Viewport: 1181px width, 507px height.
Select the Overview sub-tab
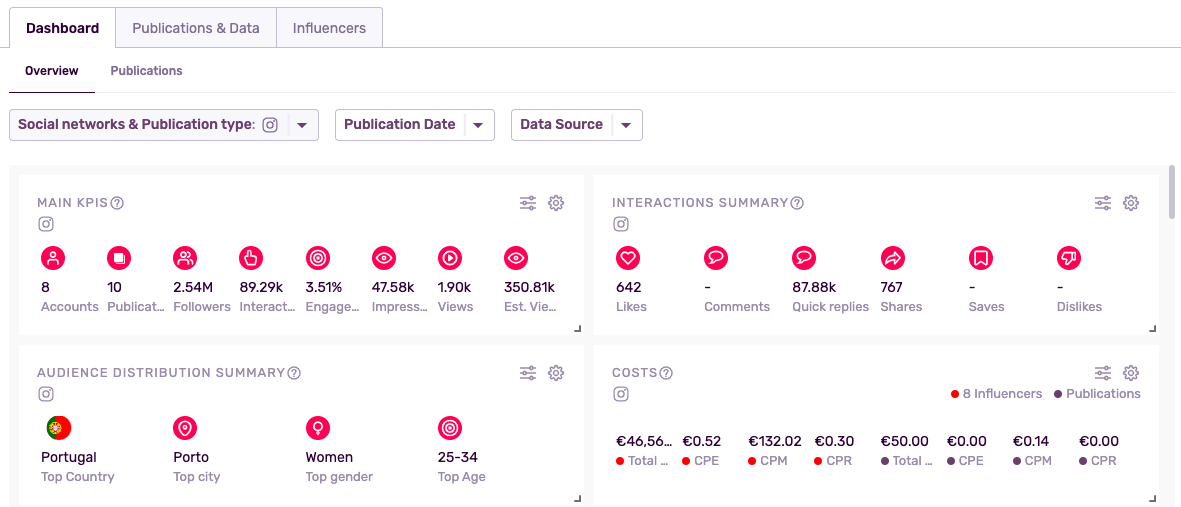pyautogui.click(x=52, y=71)
